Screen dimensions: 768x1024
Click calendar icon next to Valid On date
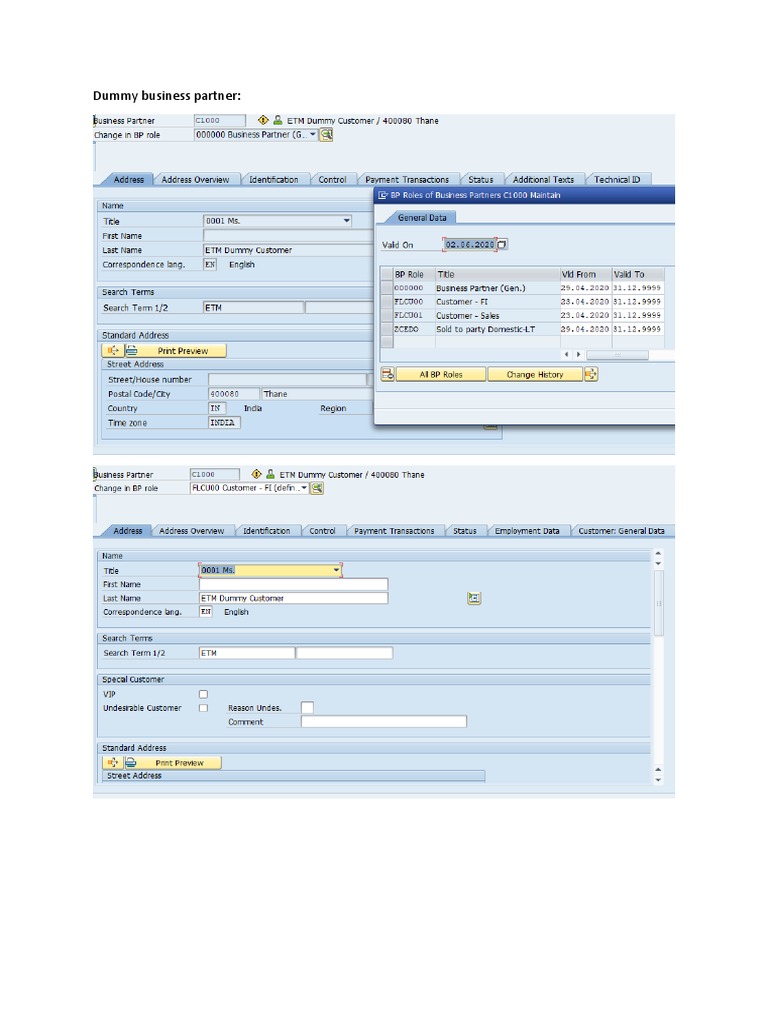[502, 244]
